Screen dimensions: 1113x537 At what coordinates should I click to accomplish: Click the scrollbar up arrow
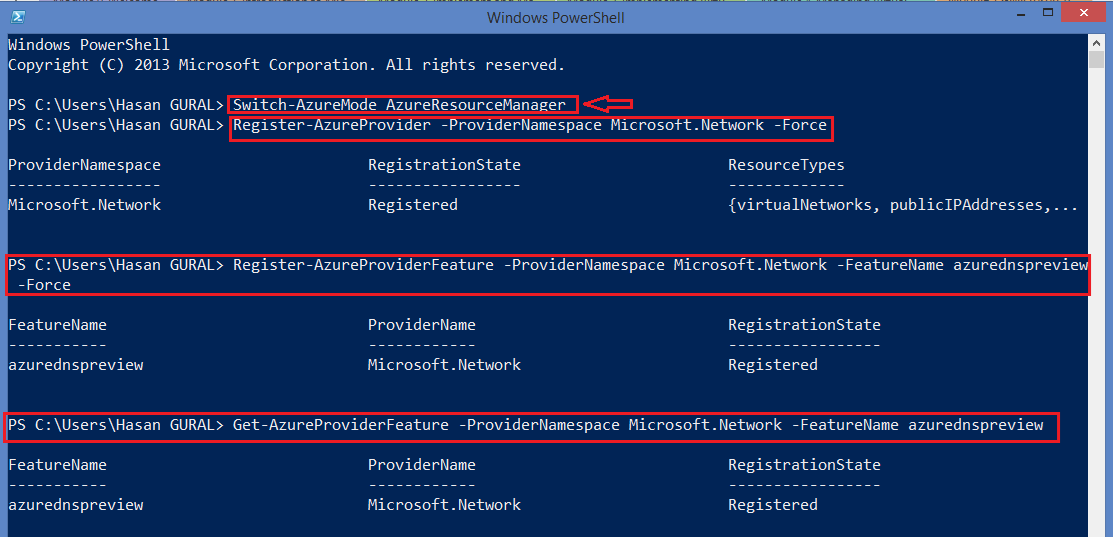(x=1097, y=41)
